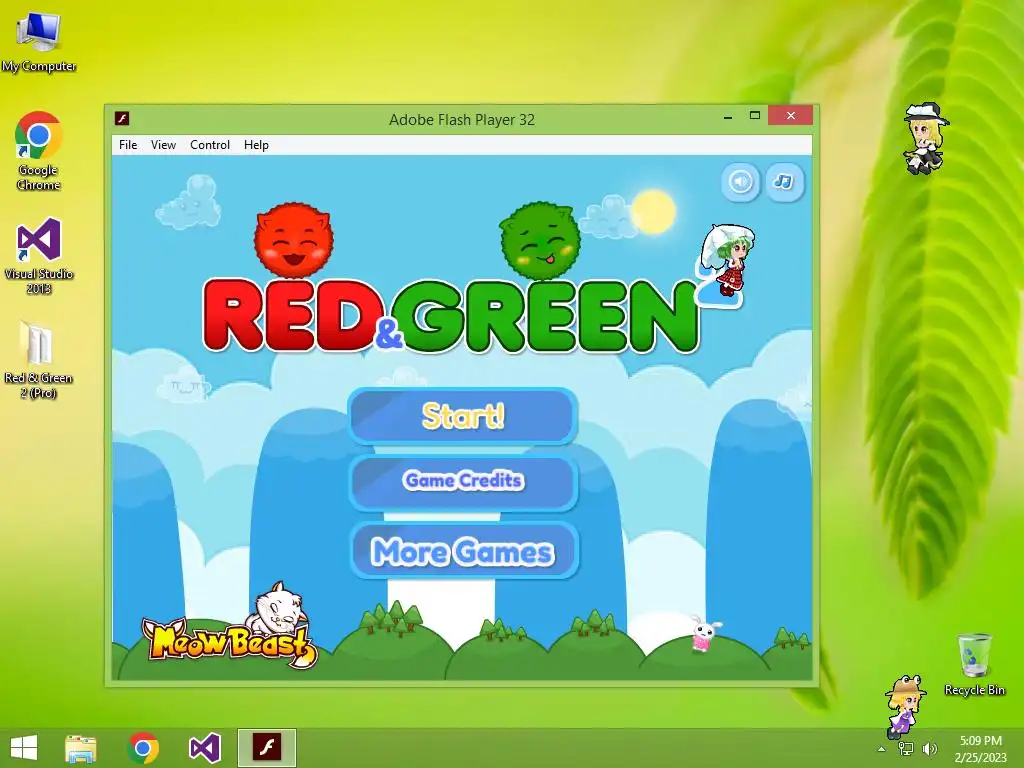Click the Adobe Flash Player 32 title text
This screenshot has height=768, width=1024.
coord(462,120)
